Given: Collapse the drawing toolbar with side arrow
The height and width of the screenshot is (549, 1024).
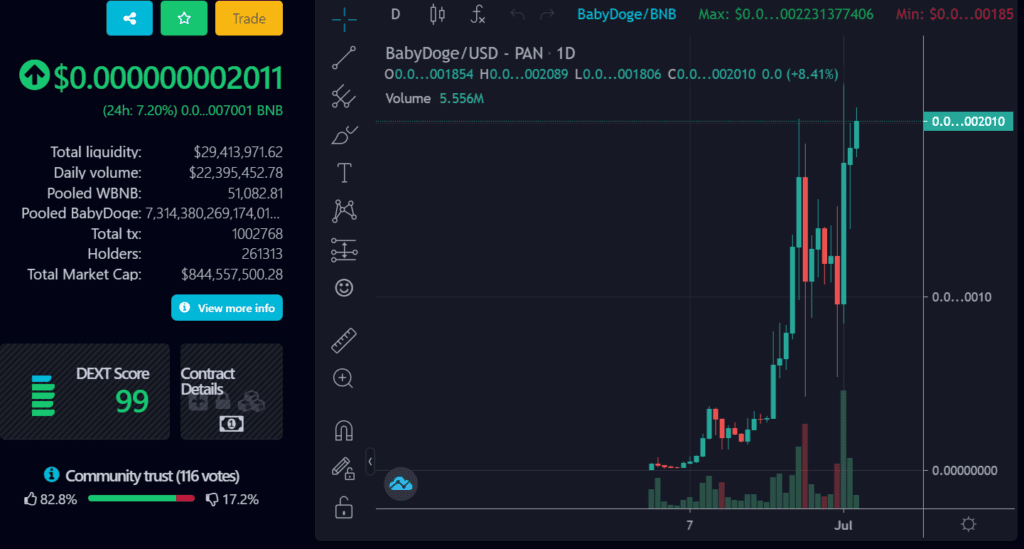Looking at the screenshot, I should (370, 462).
